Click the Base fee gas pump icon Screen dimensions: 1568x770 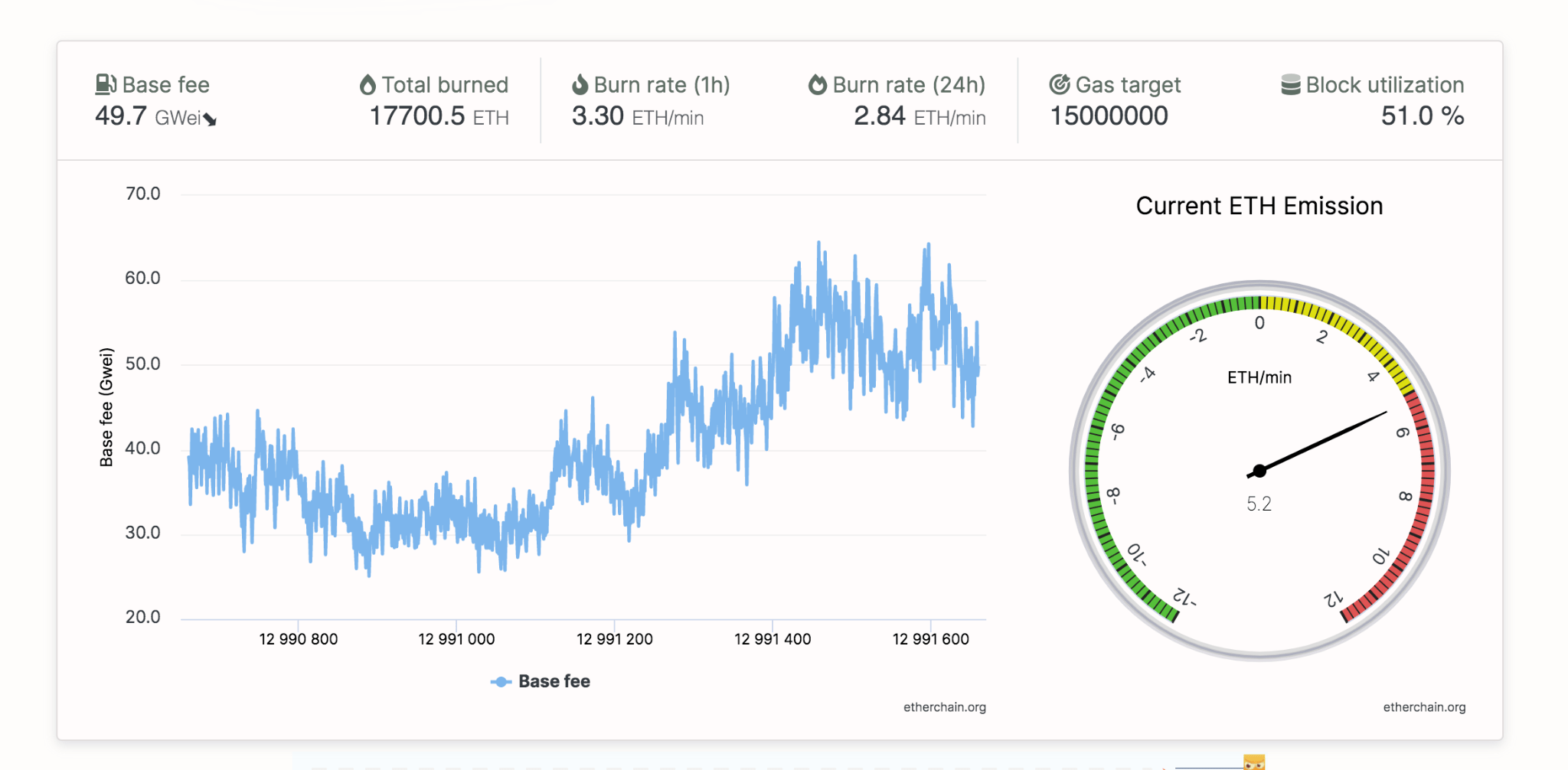click(x=106, y=84)
